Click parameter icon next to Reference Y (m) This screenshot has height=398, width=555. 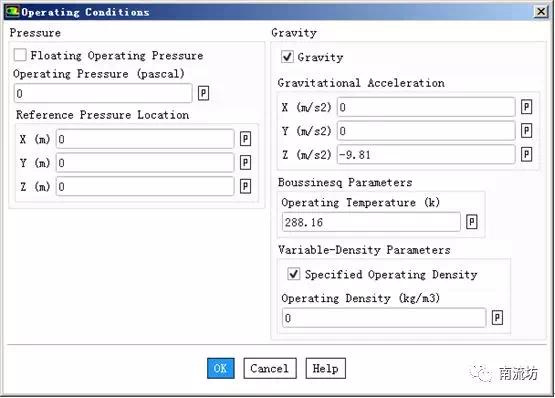pos(245,163)
